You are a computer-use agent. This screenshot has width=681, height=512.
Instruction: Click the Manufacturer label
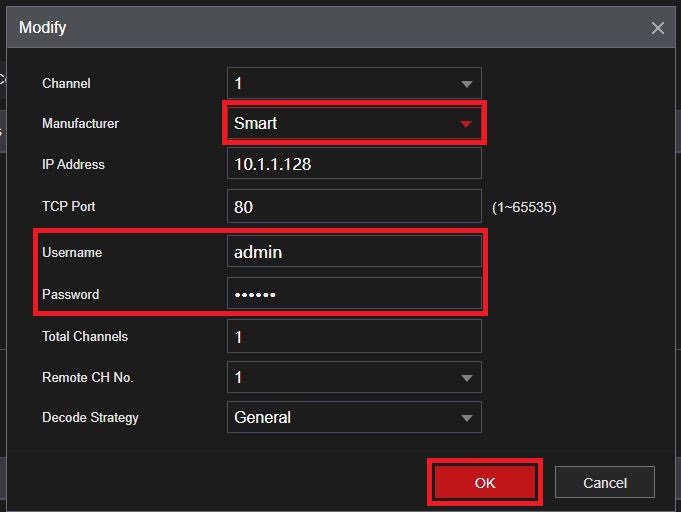click(x=80, y=124)
